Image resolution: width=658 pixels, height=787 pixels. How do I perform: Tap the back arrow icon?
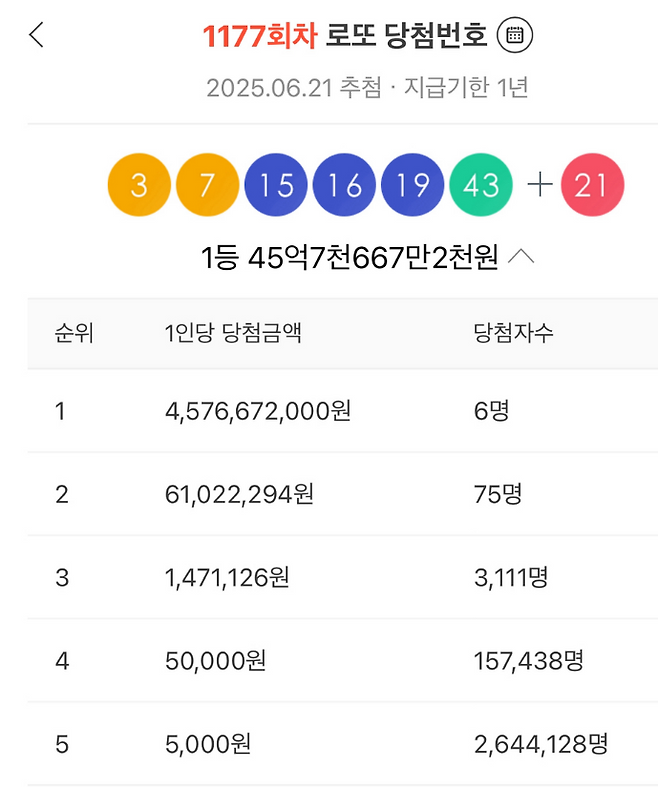37,36
